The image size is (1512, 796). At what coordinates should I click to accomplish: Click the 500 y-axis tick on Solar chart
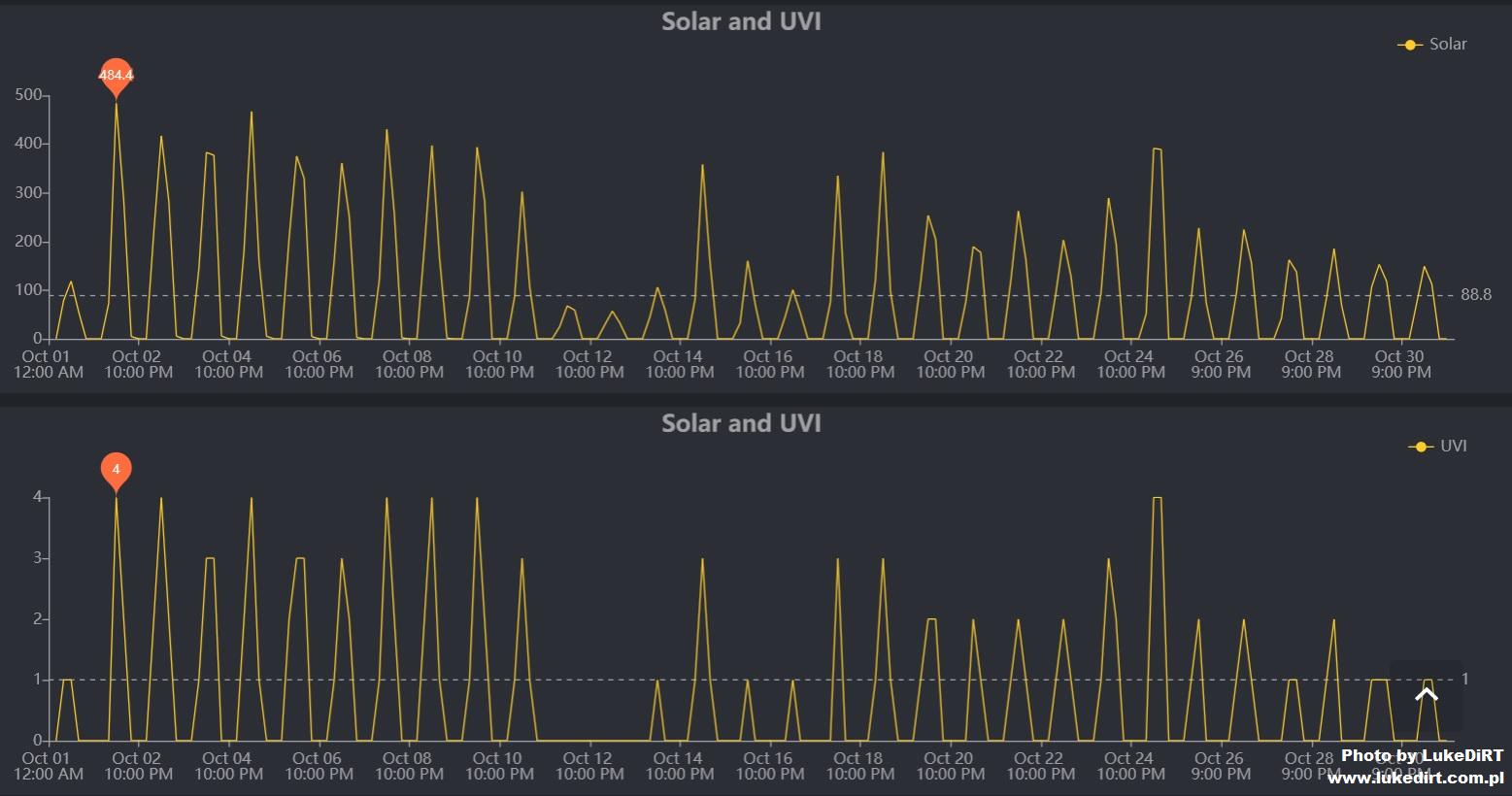click(x=28, y=95)
